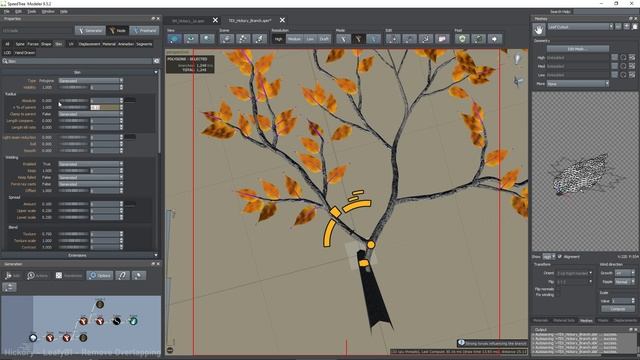Image resolution: width=640 pixels, height=360 pixels.
Task: Click the first icon in Edit toolbar group
Action: point(393,39)
